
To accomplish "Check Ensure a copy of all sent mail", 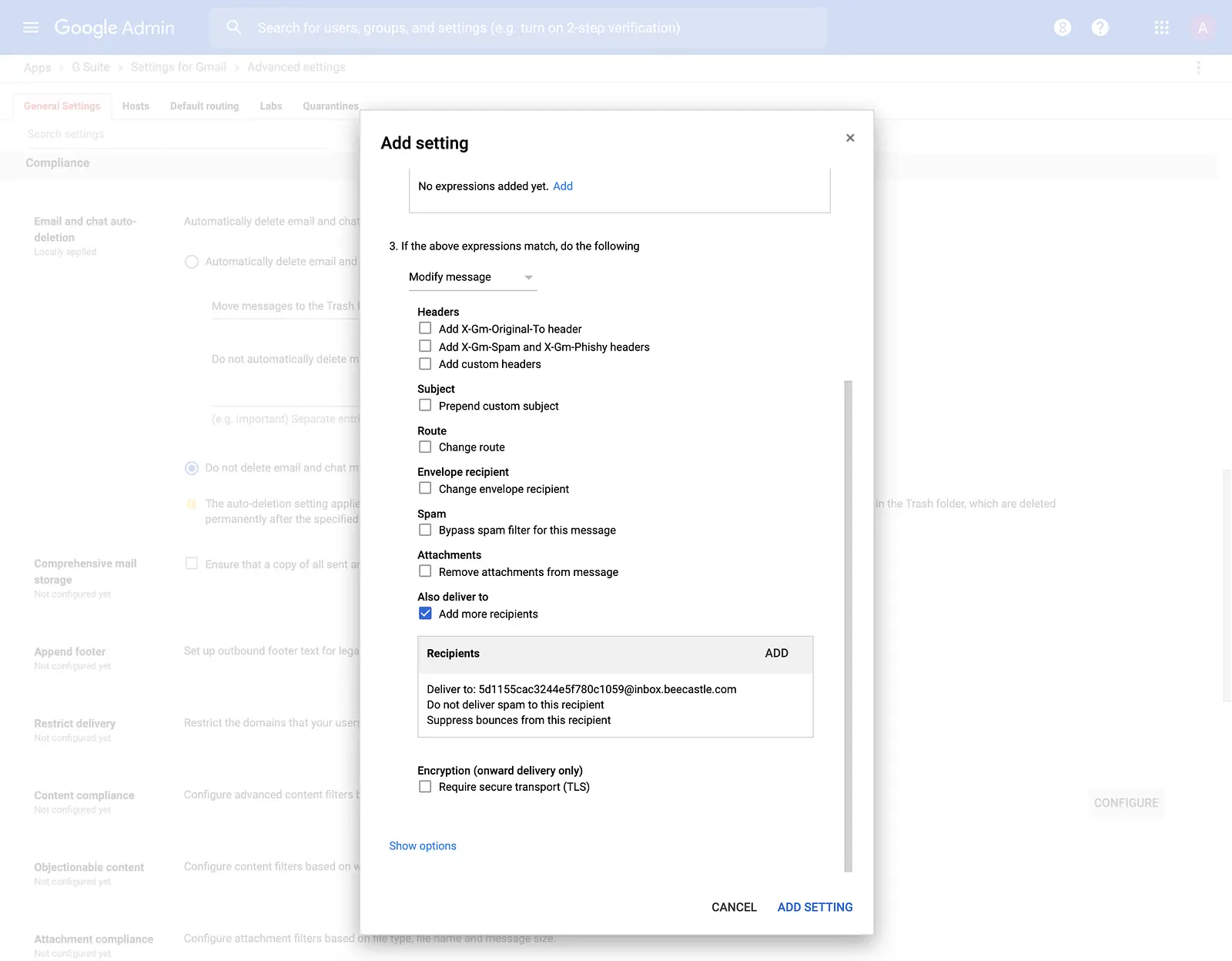I will tap(192, 564).
